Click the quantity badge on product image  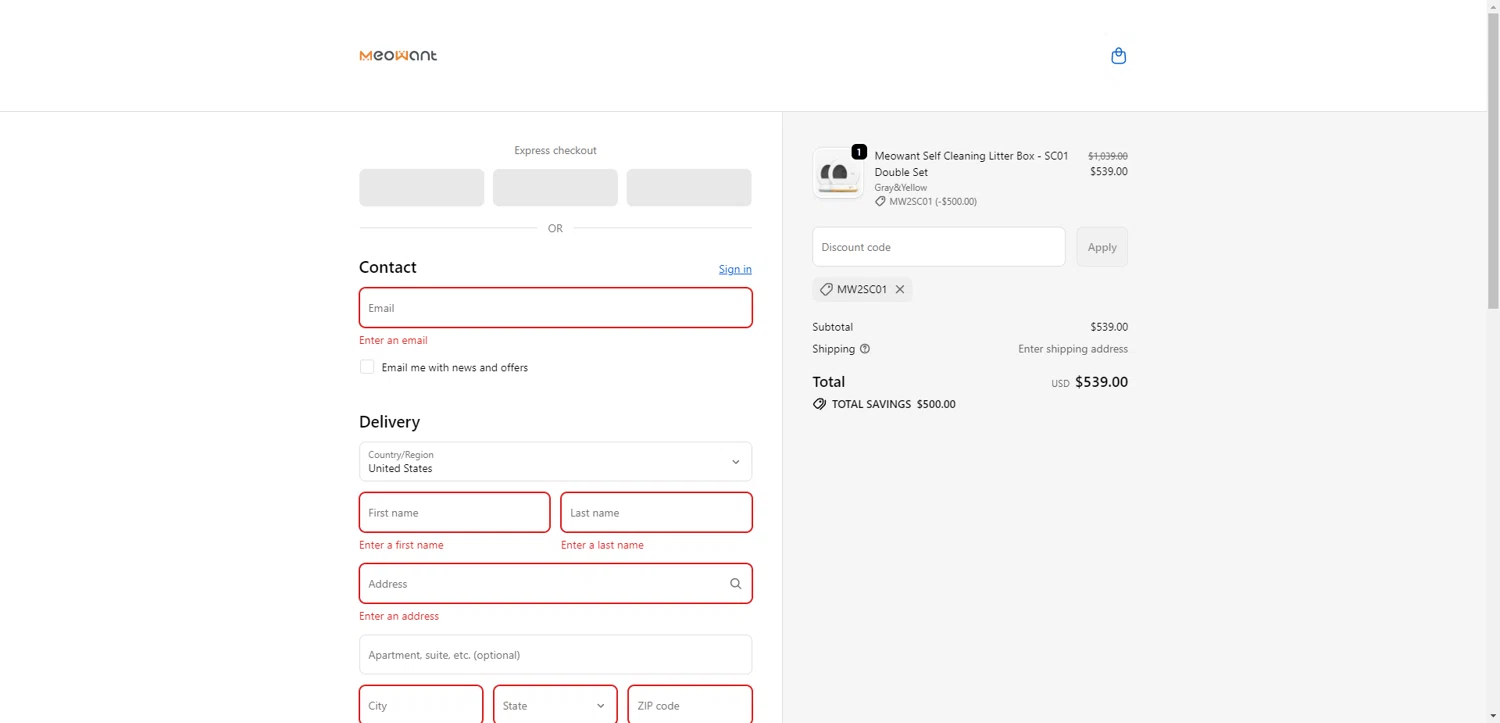point(859,152)
